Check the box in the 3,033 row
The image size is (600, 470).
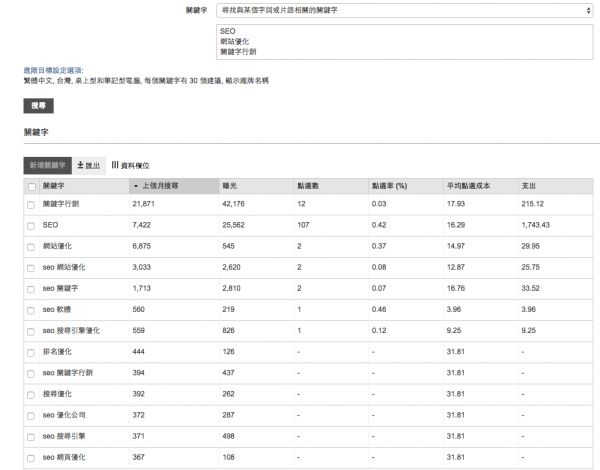(x=31, y=268)
